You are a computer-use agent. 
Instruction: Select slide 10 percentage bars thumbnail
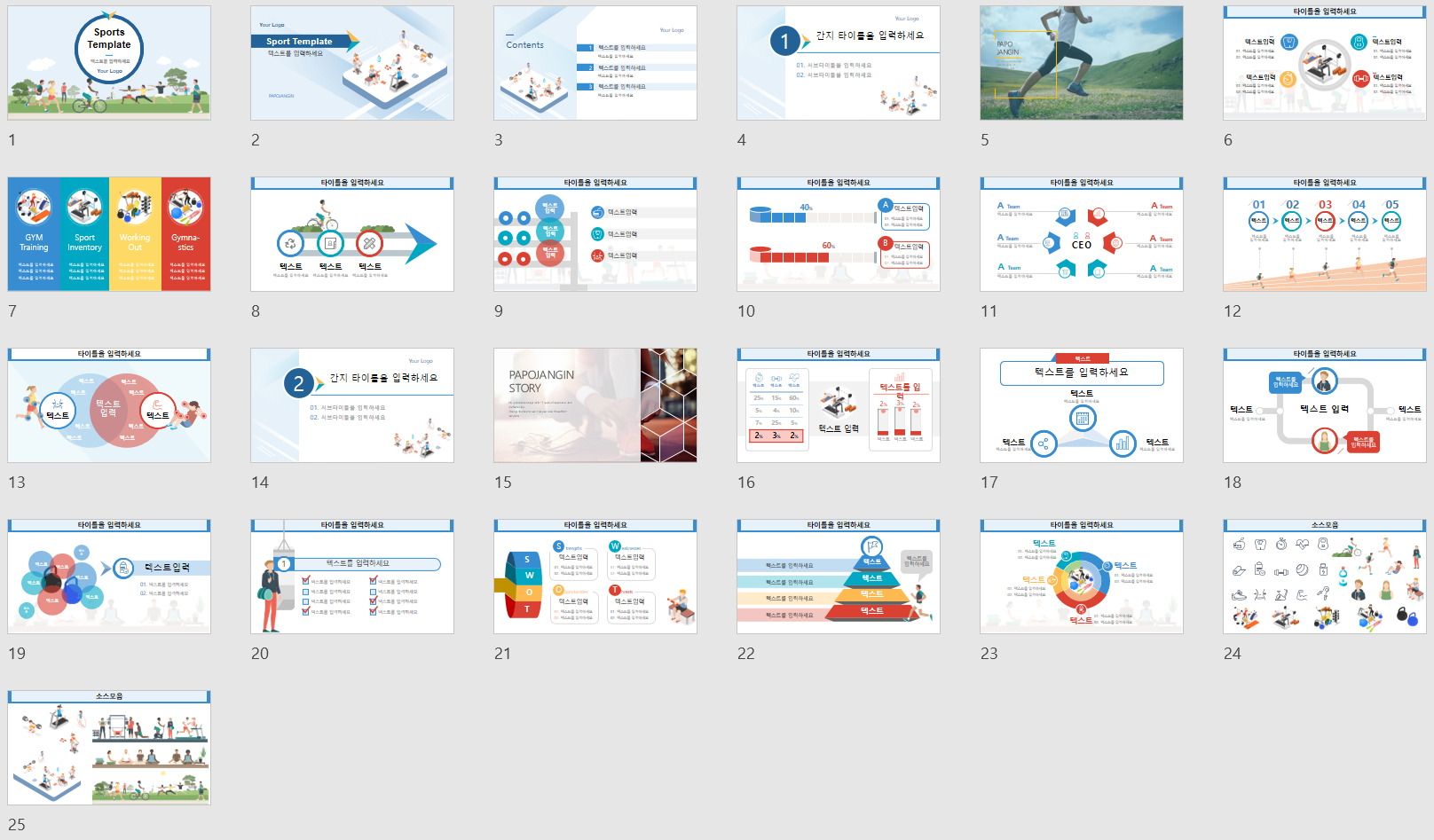pyautogui.click(x=839, y=234)
